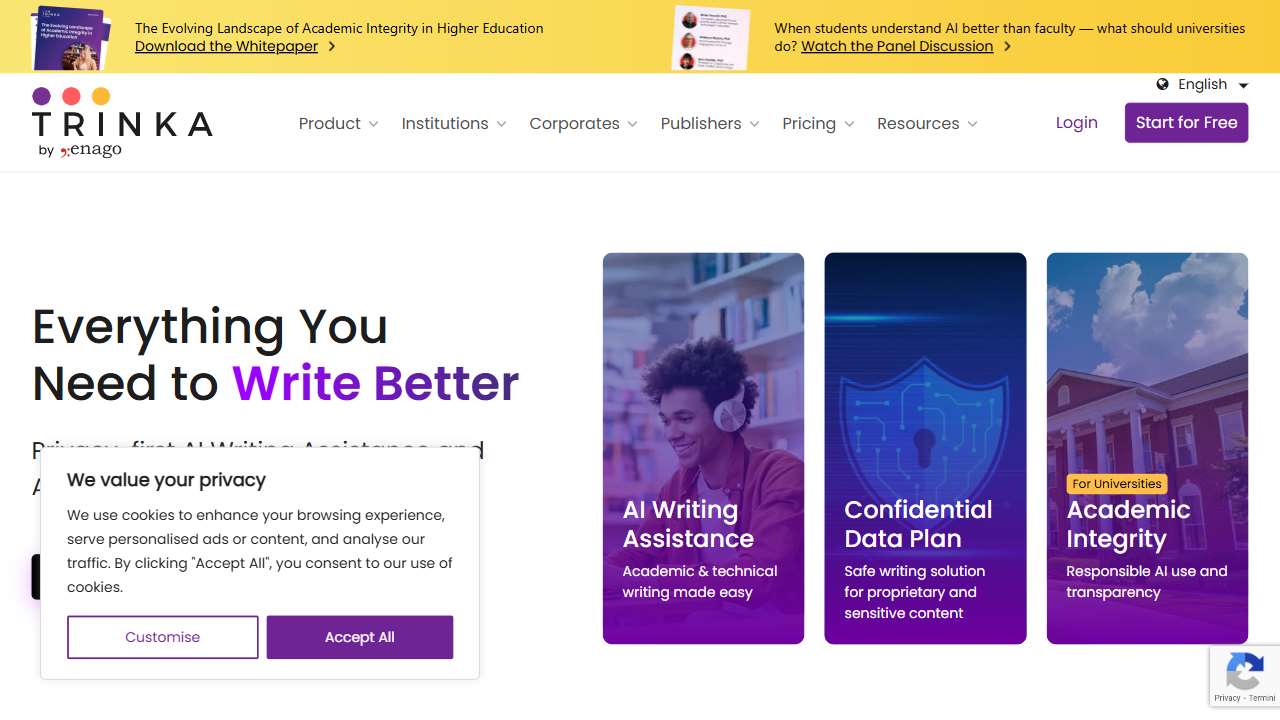The width and height of the screenshot is (1280, 720).
Task: Open the Publishers menu
Action: pos(710,124)
